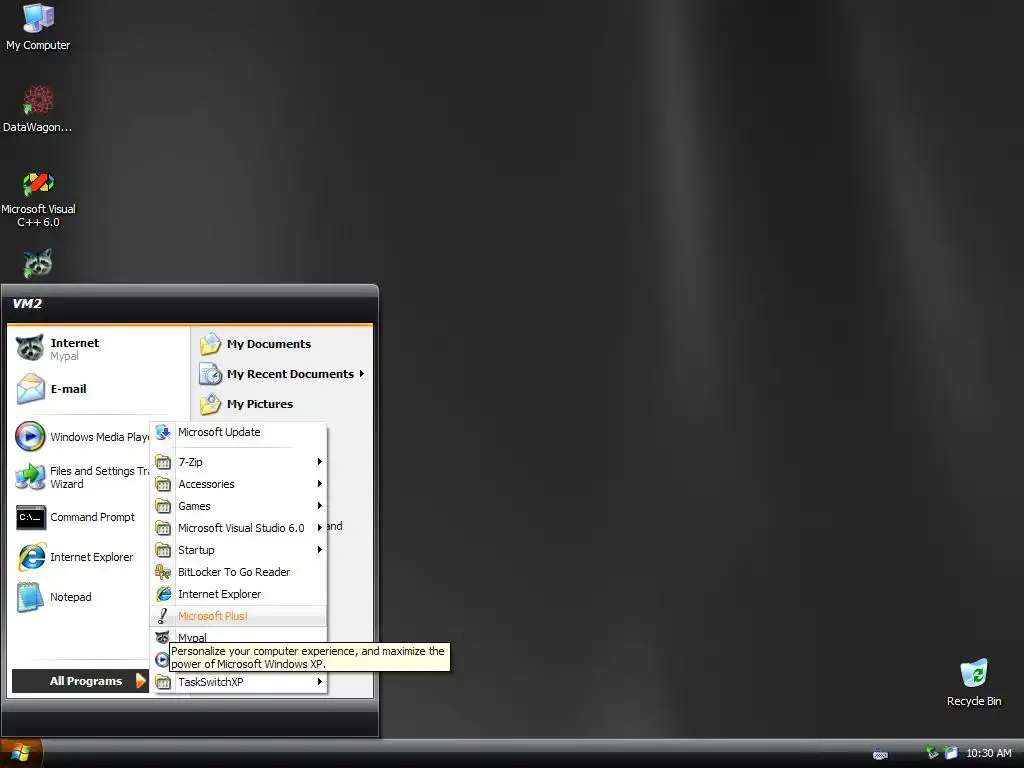
Task: Click the VM2 user name header
Action: tap(27, 304)
